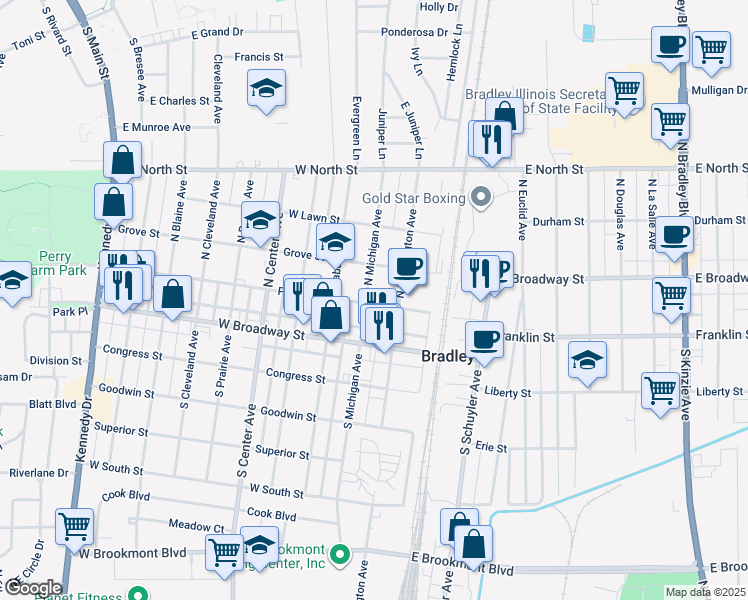Open the coffee cup marker at top right corner
Image resolution: width=748 pixels, height=600 pixels.
point(670,46)
